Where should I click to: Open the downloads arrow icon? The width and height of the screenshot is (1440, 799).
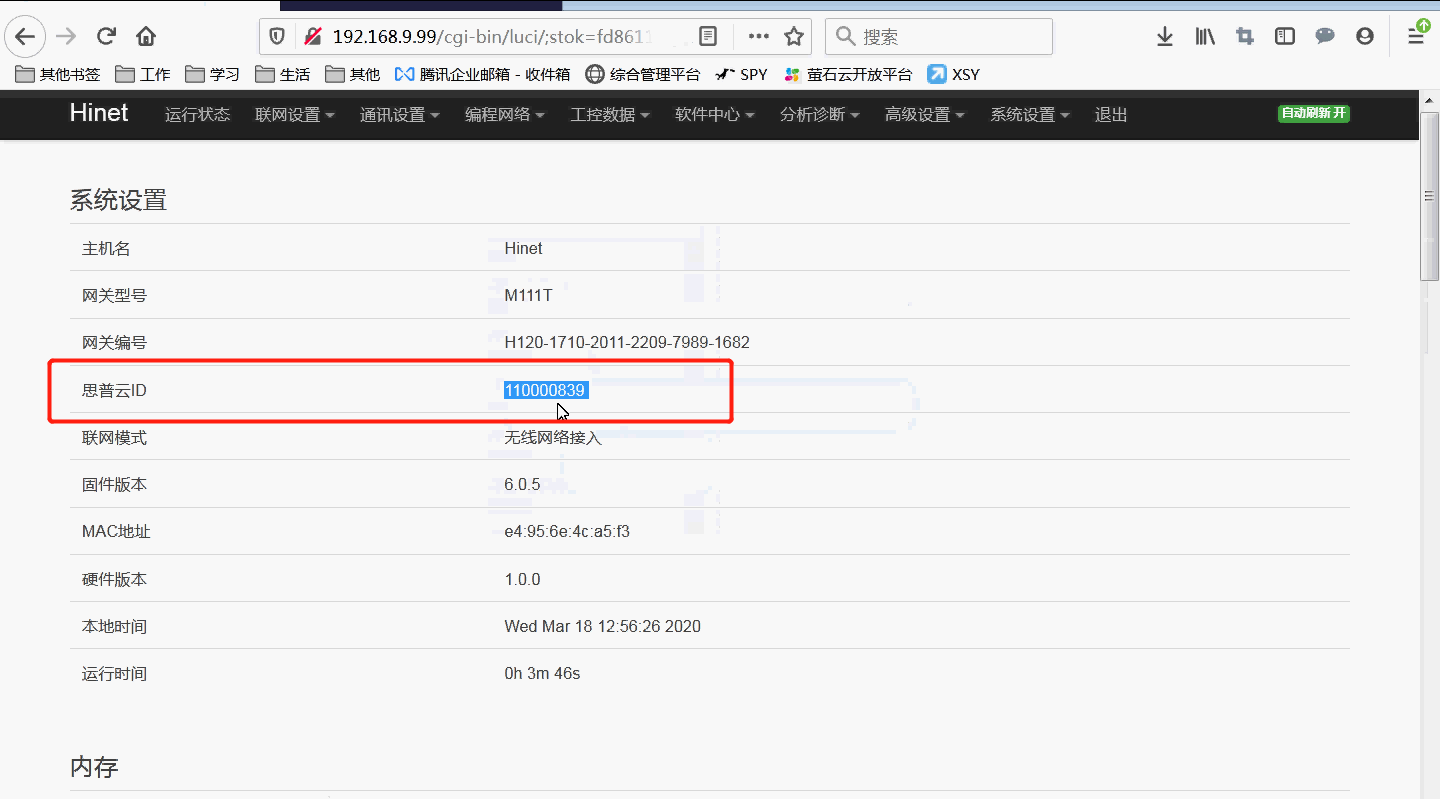[1164, 37]
